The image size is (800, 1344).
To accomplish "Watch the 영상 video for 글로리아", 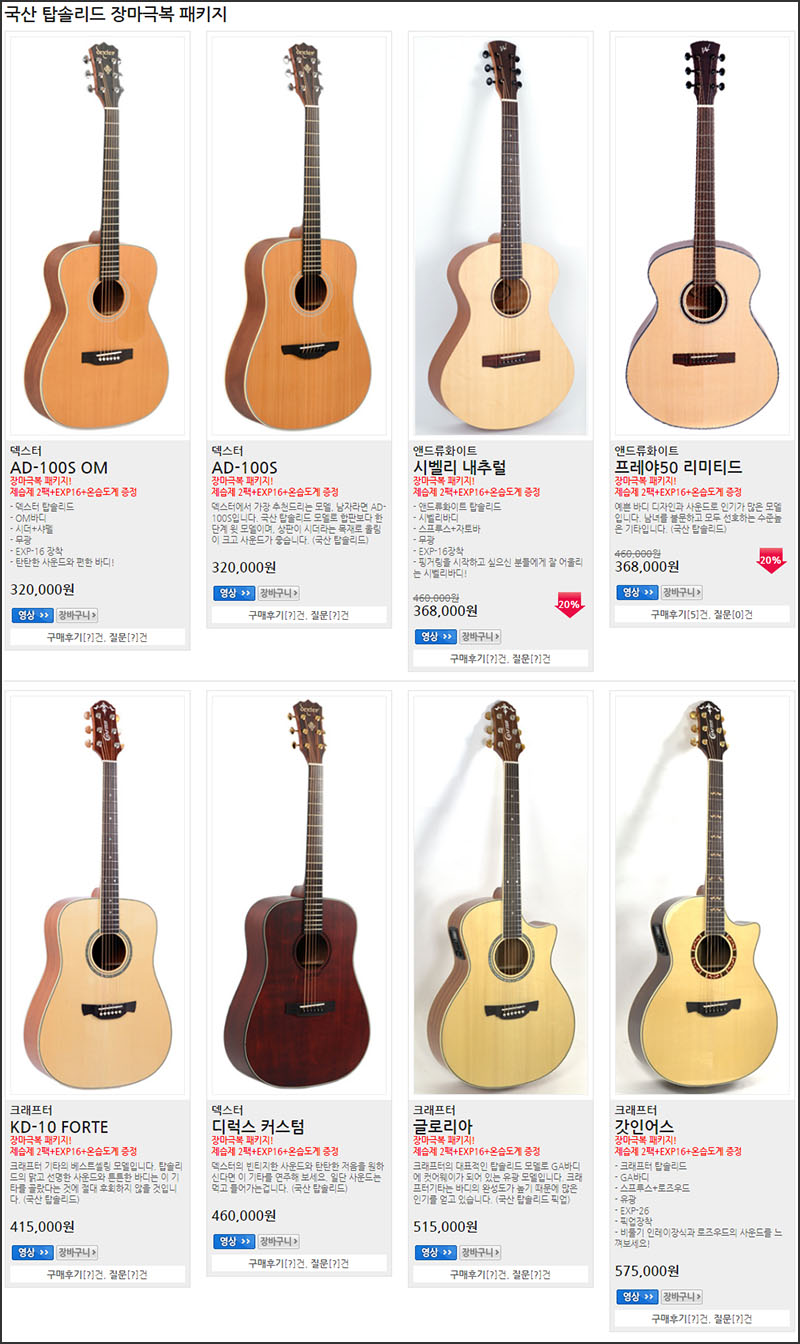I will tap(435, 1252).
